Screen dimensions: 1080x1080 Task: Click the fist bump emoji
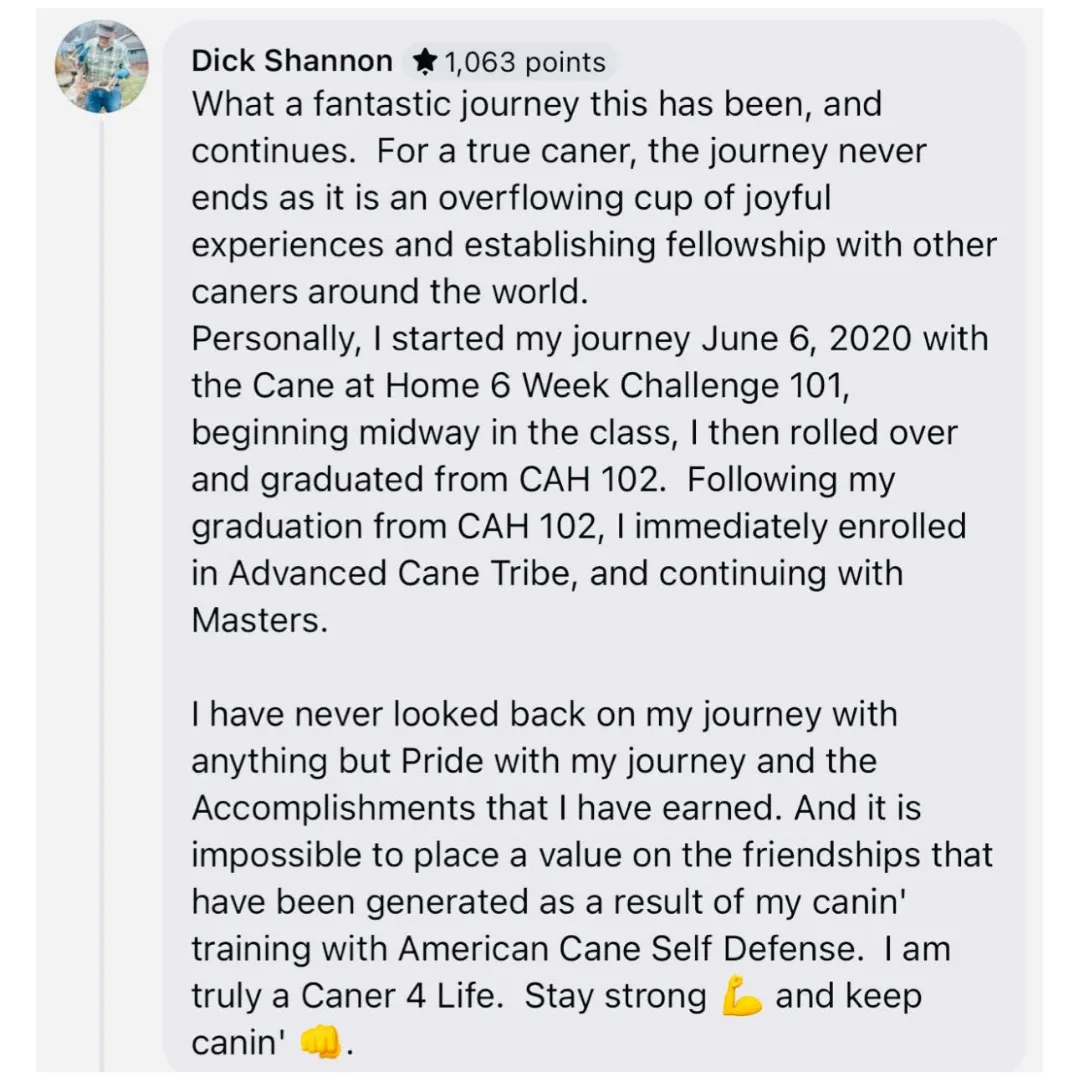321,1042
